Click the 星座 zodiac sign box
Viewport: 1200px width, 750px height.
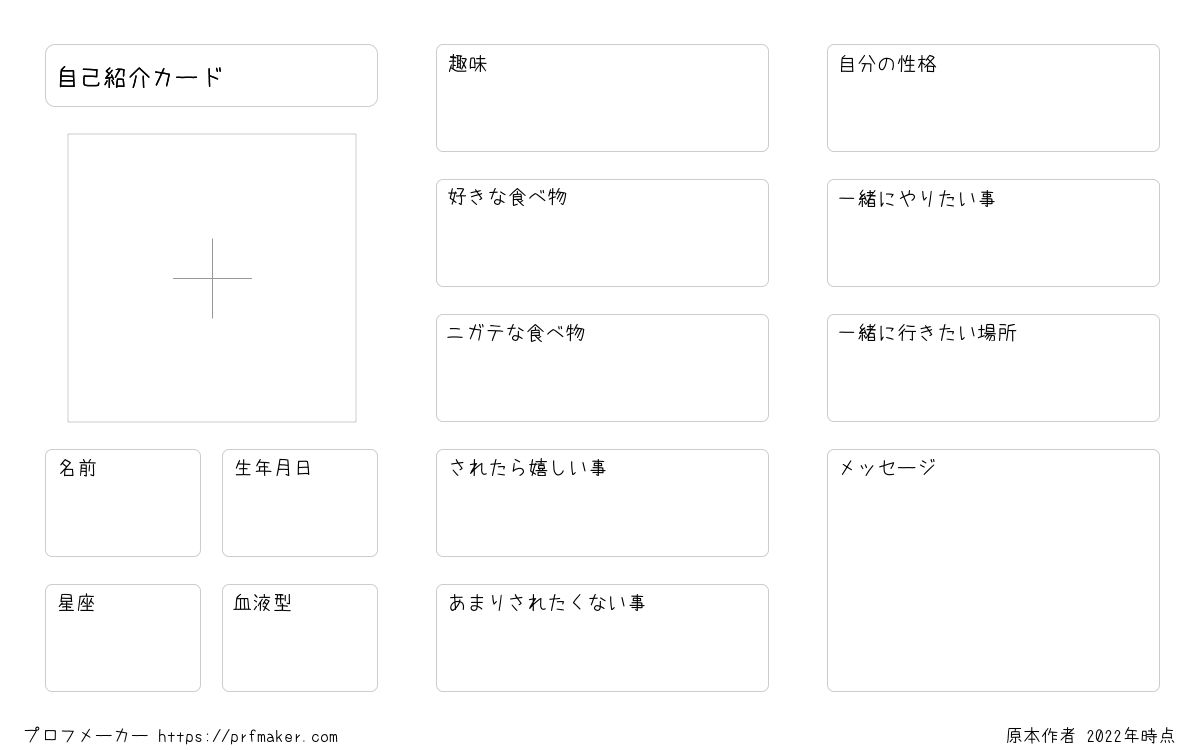pos(123,638)
